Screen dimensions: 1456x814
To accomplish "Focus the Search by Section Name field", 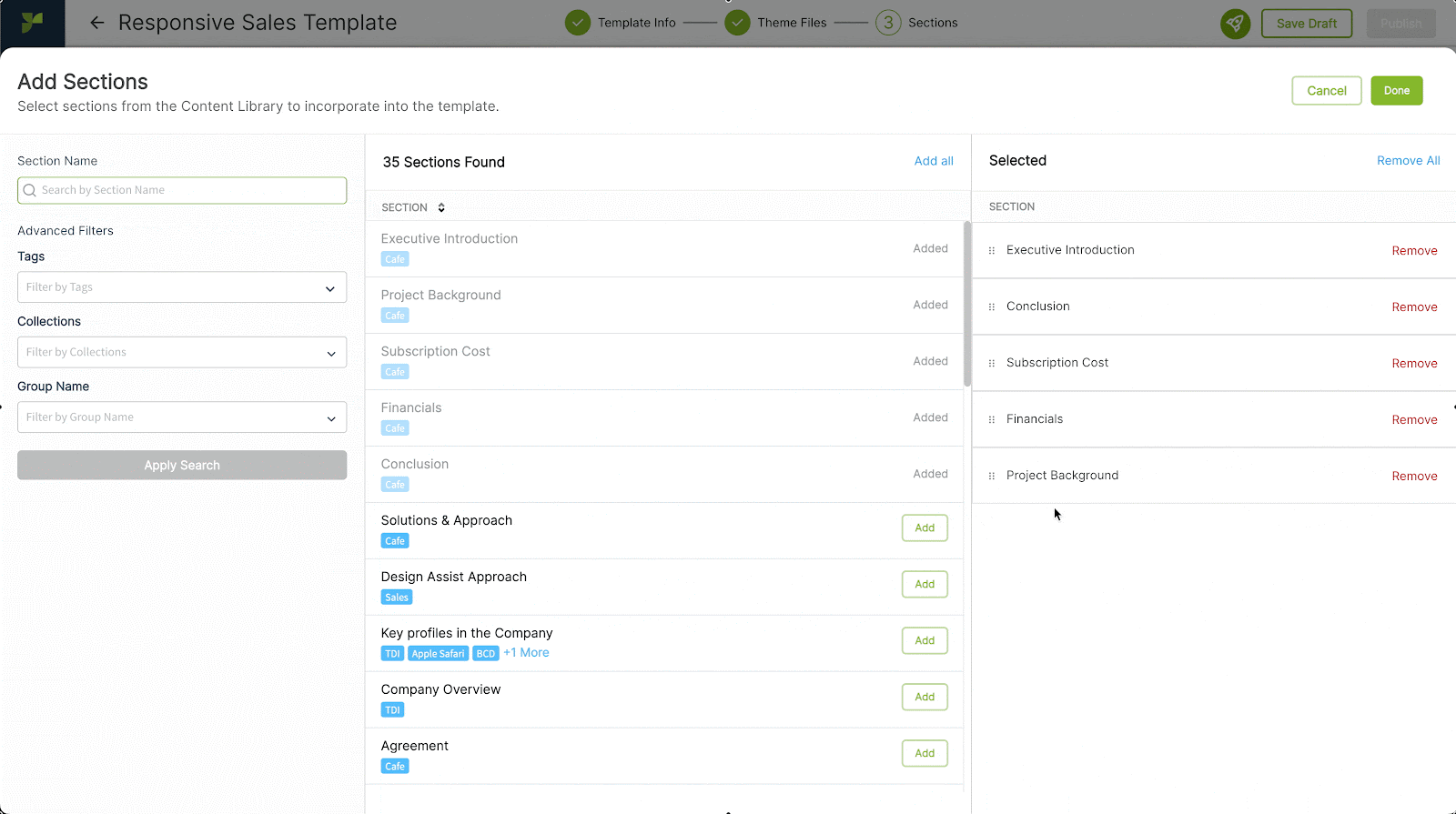I will click(182, 190).
